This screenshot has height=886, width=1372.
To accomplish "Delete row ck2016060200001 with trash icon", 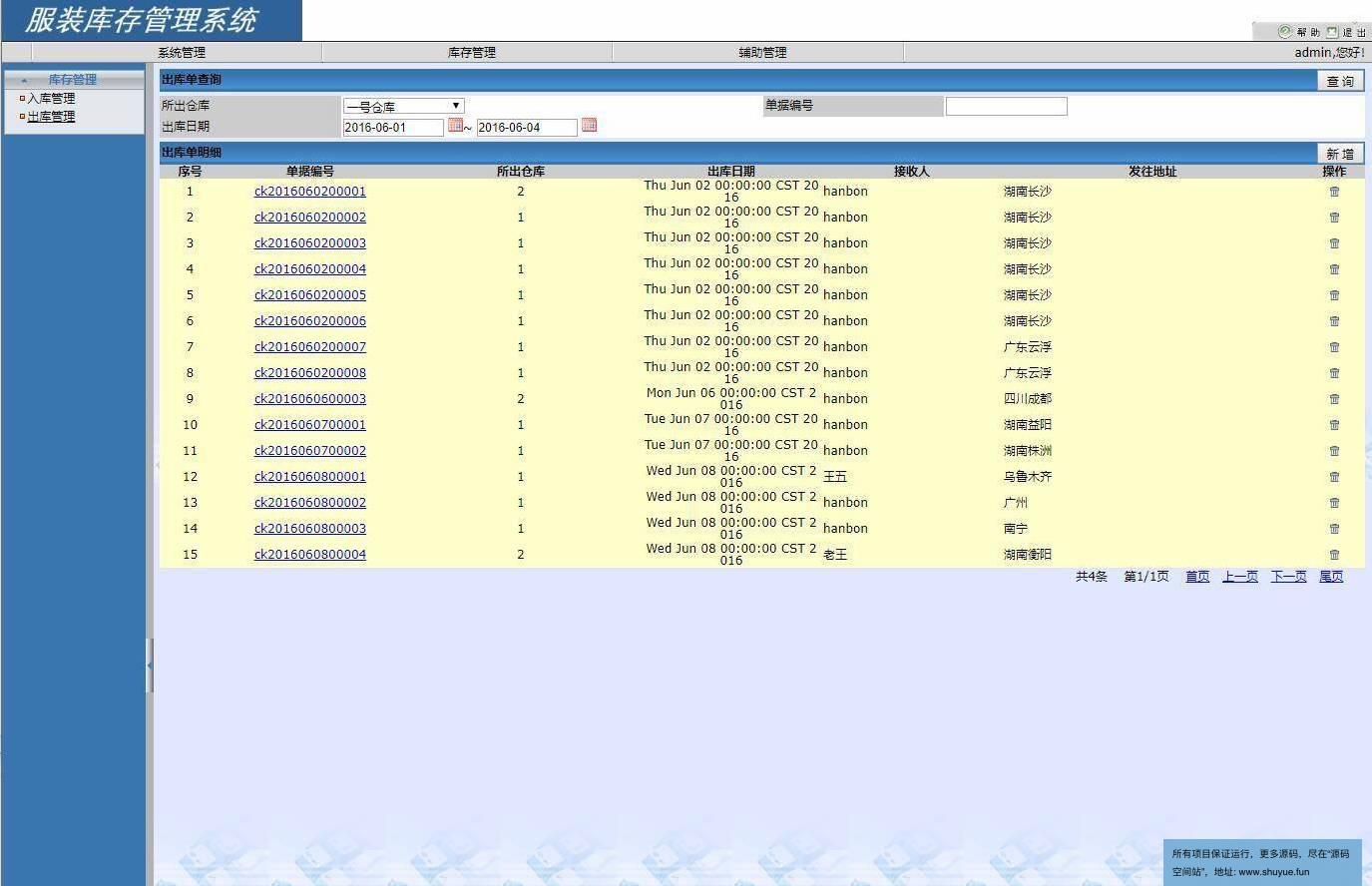I will (x=1334, y=192).
